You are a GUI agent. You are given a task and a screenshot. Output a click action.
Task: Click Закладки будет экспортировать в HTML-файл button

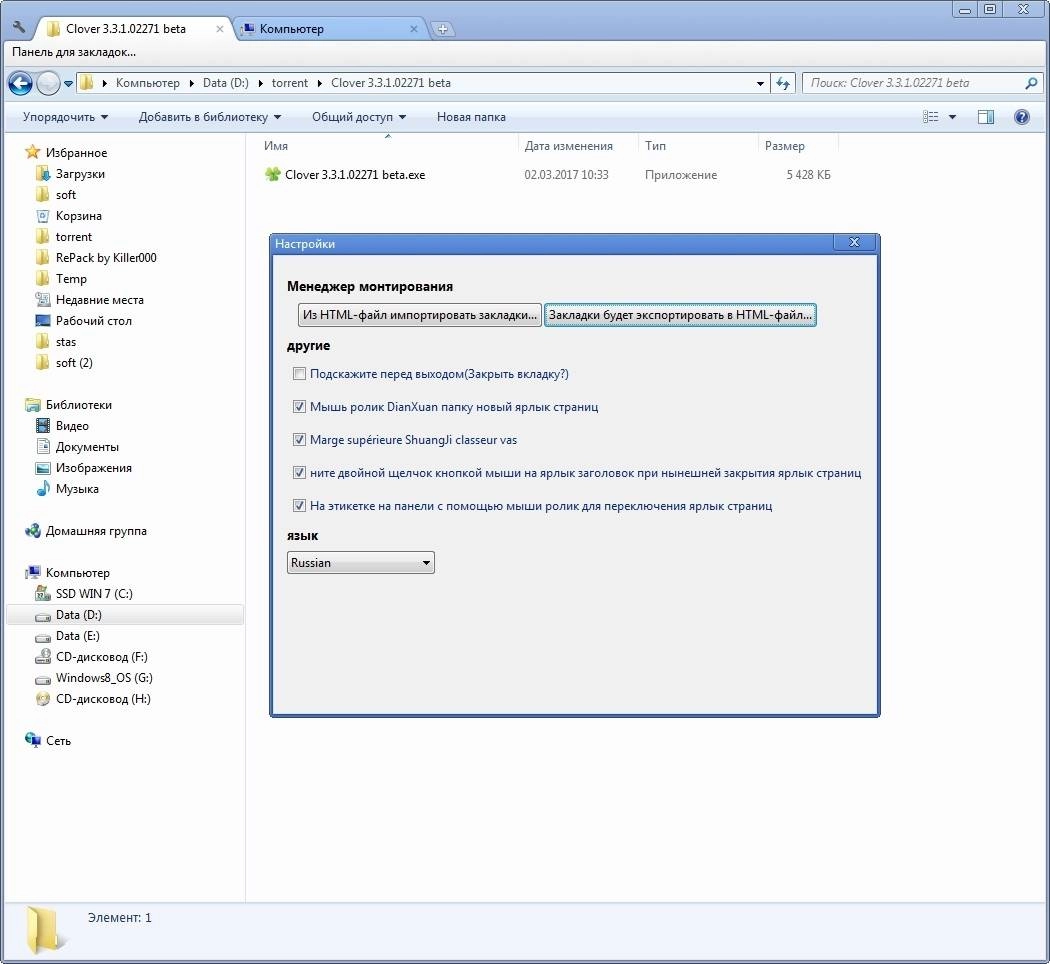click(680, 315)
